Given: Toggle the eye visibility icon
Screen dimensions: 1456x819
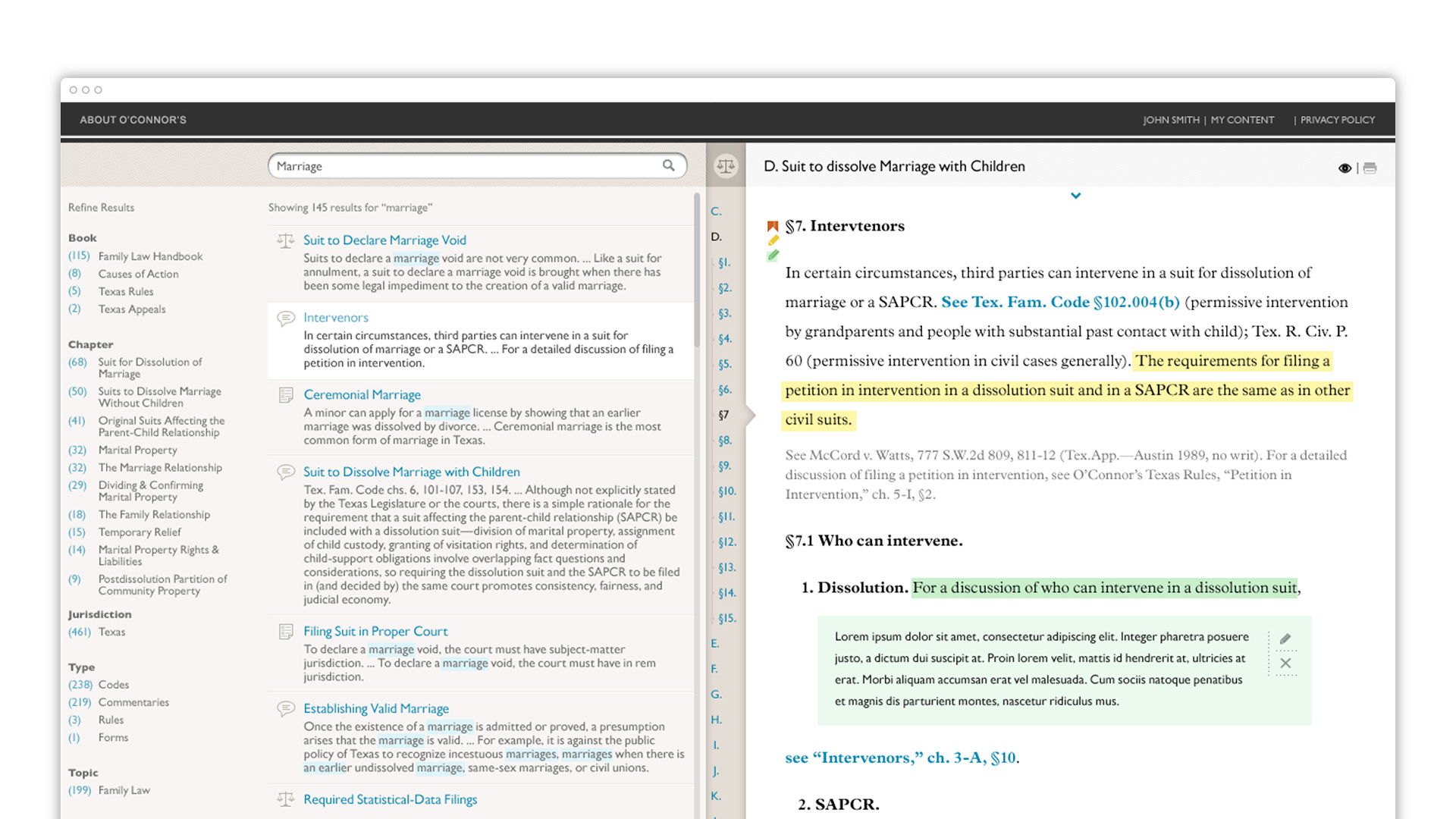Looking at the screenshot, I should (1345, 168).
